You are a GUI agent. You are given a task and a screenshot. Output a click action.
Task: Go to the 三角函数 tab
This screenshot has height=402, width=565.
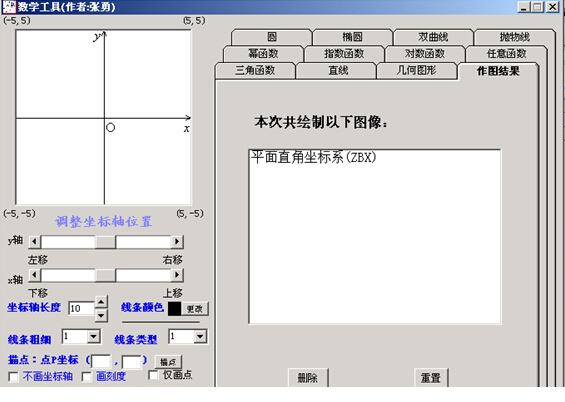(255, 70)
